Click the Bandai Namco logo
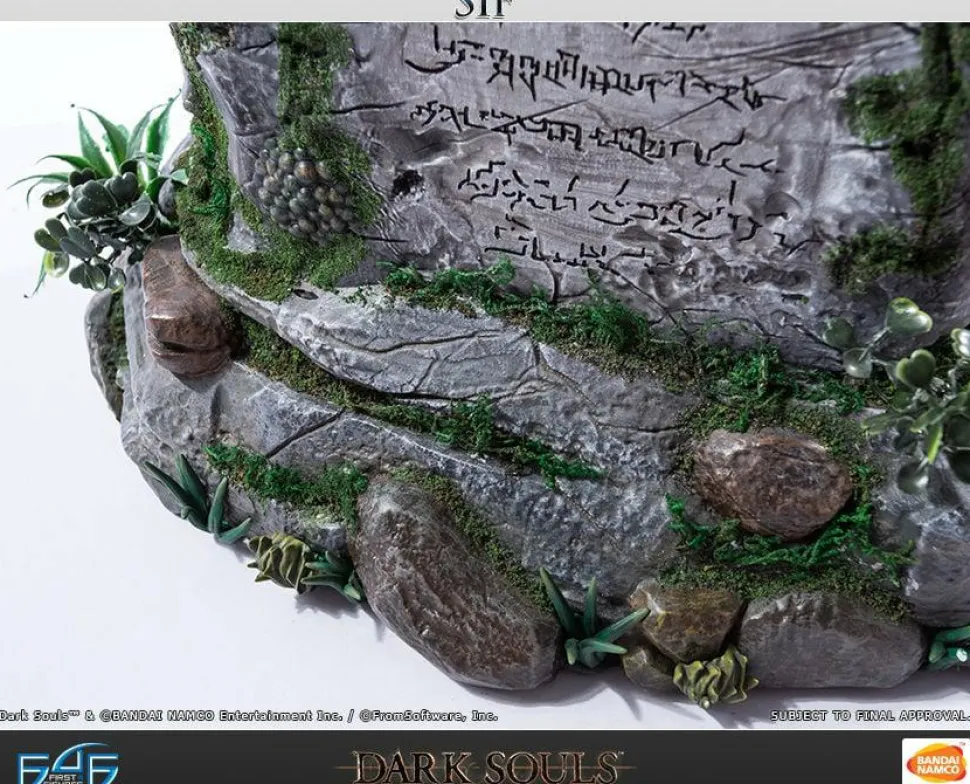970x784 pixels. 935,762
